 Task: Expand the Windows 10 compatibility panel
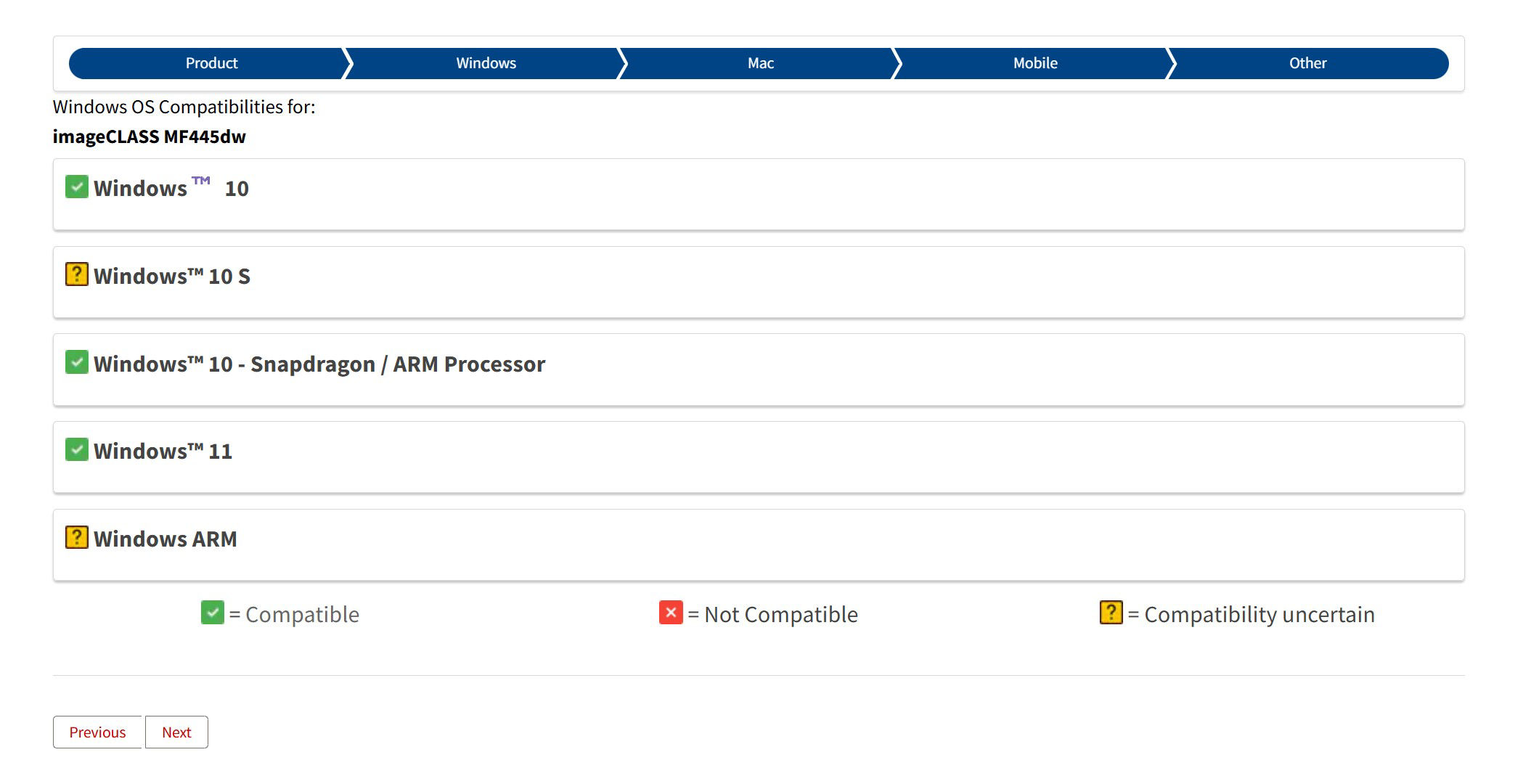pyautogui.click(x=759, y=195)
